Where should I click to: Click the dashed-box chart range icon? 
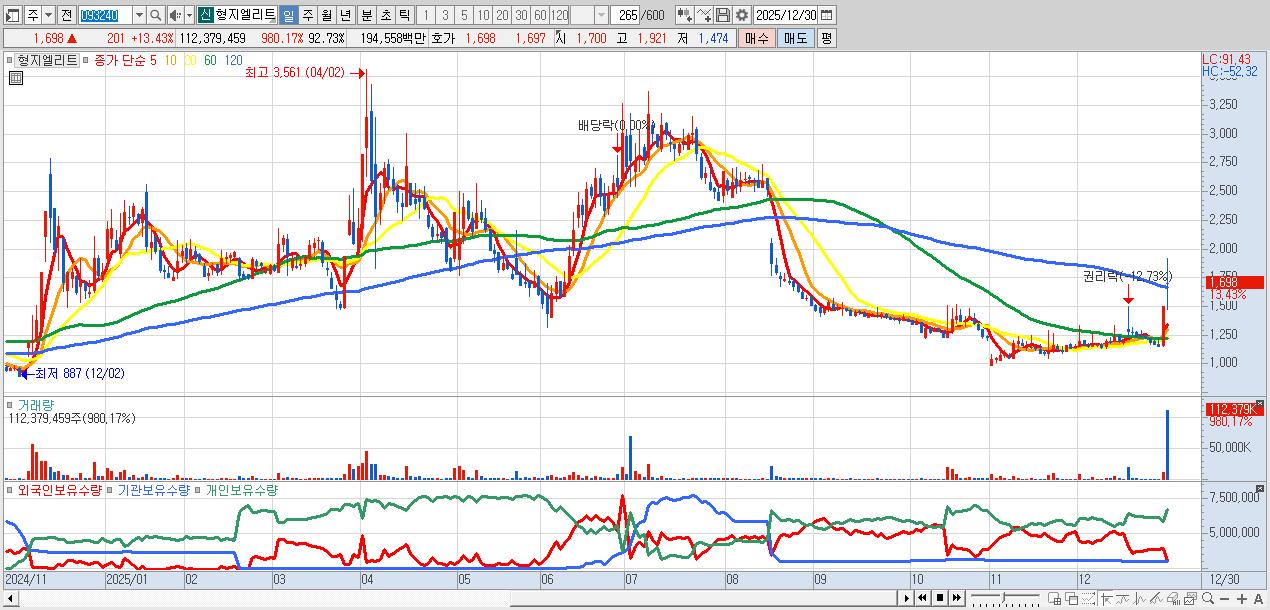tap(1089, 599)
